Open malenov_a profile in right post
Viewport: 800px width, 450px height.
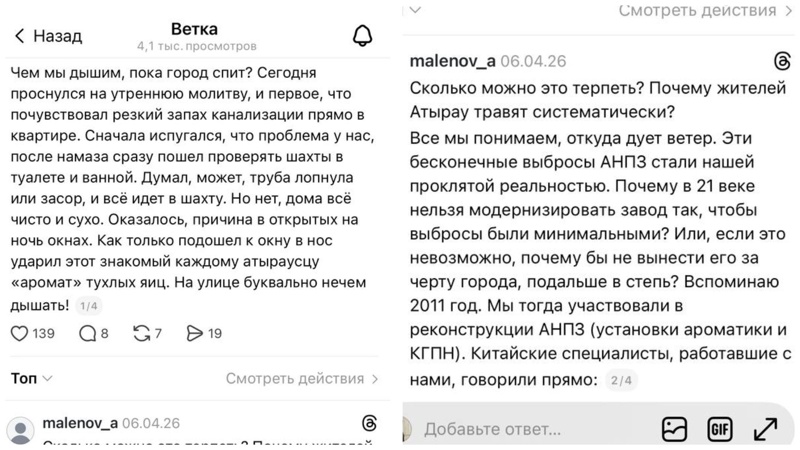452,61
